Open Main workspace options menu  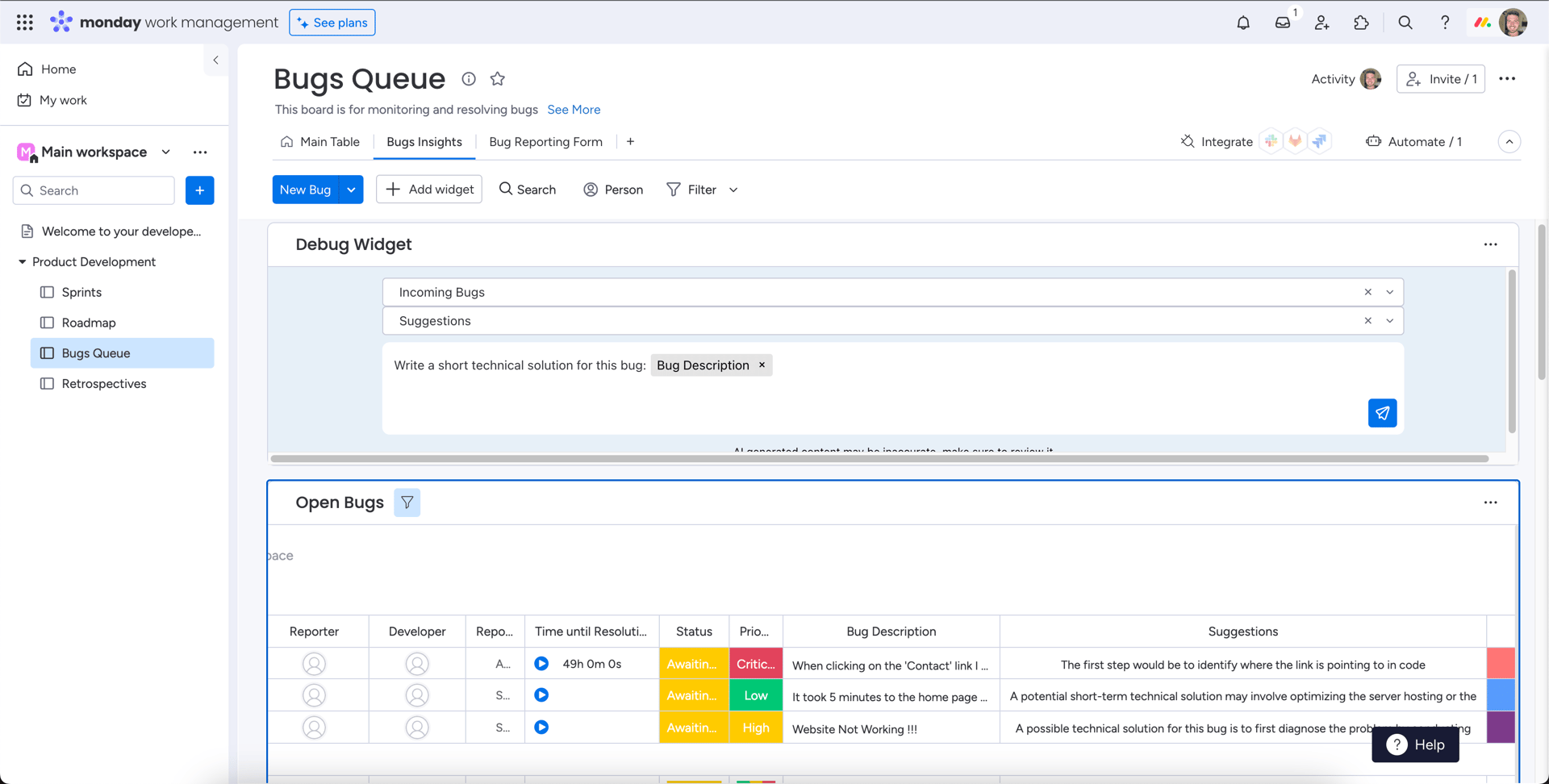coord(200,152)
